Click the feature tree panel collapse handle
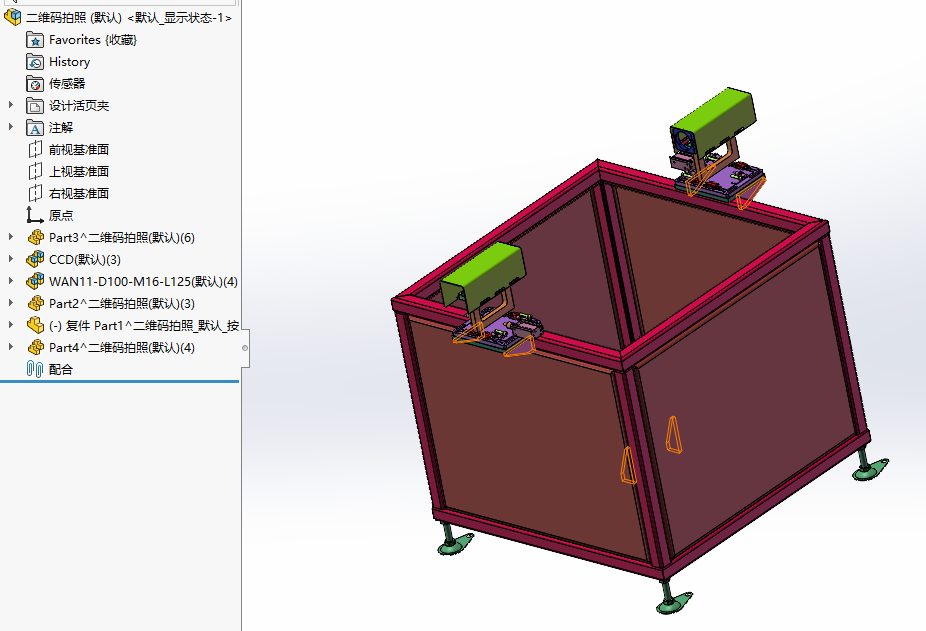The width and height of the screenshot is (926, 631). pos(245,348)
